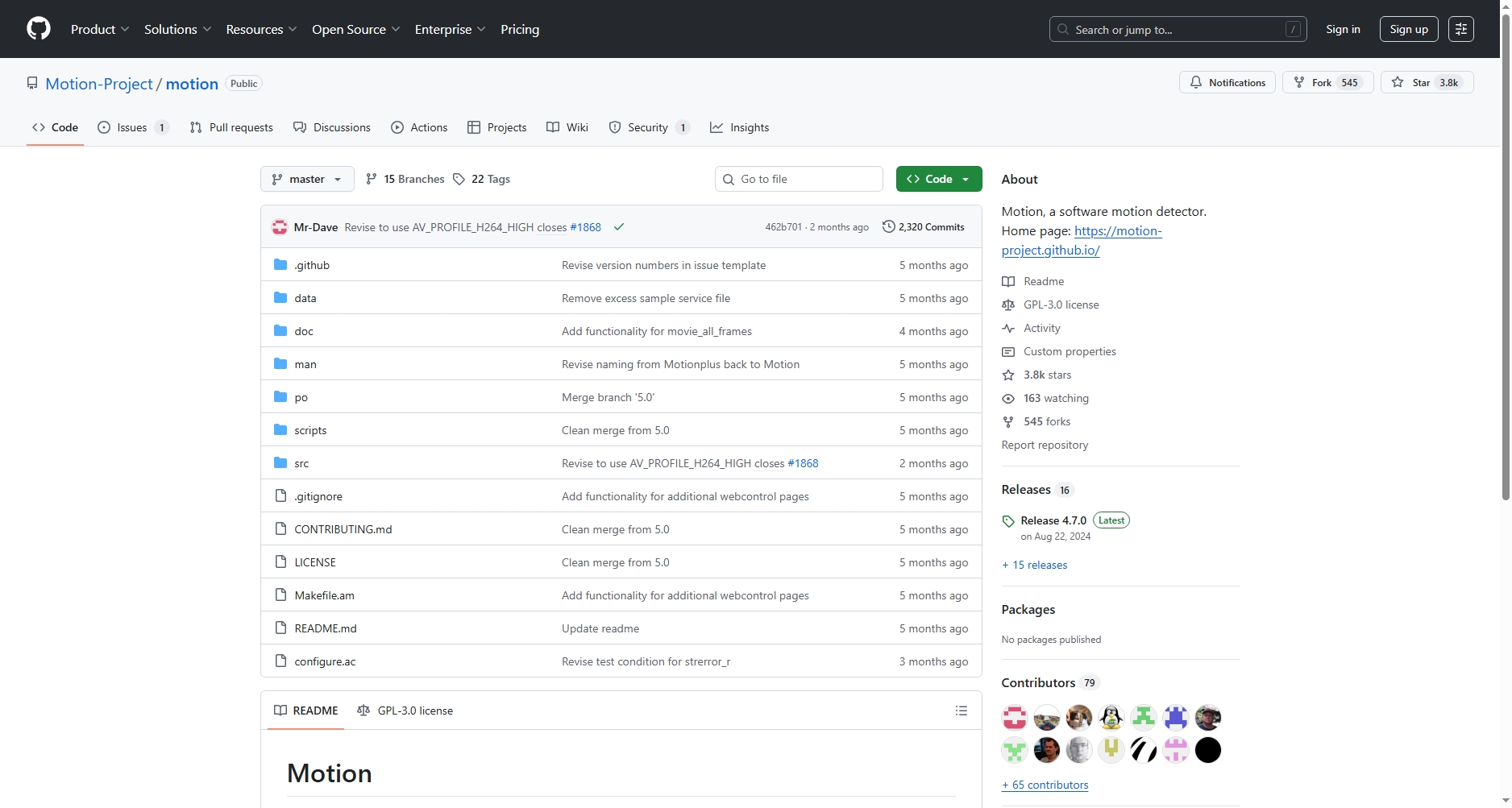The image size is (1512, 808).
Task: Open the .gitignore file
Action: [x=318, y=496]
